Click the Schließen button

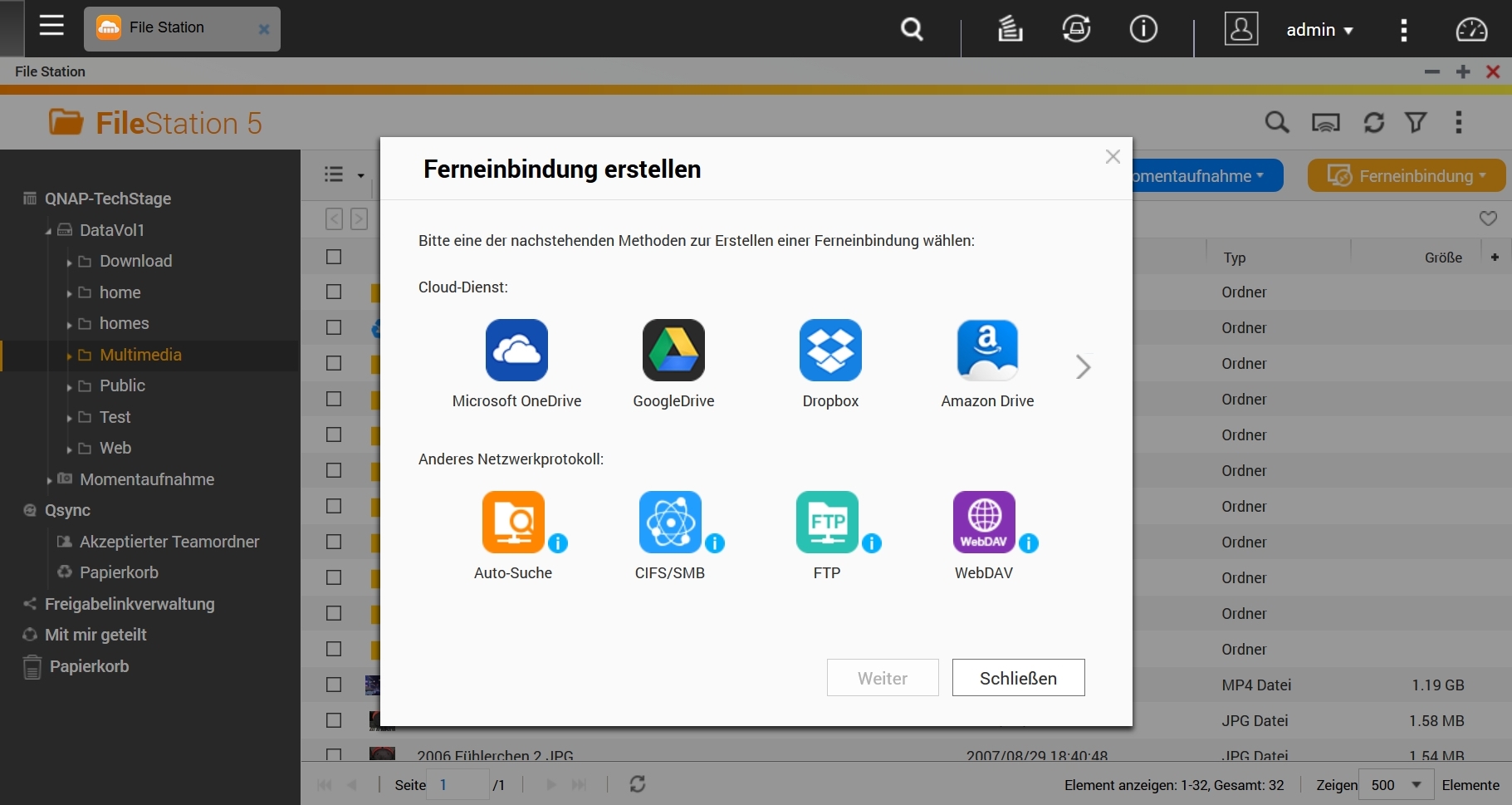point(1019,678)
